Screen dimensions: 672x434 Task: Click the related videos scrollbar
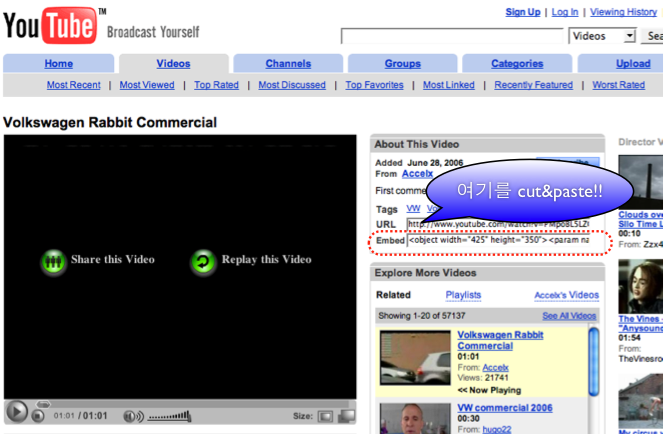[594, 362]
